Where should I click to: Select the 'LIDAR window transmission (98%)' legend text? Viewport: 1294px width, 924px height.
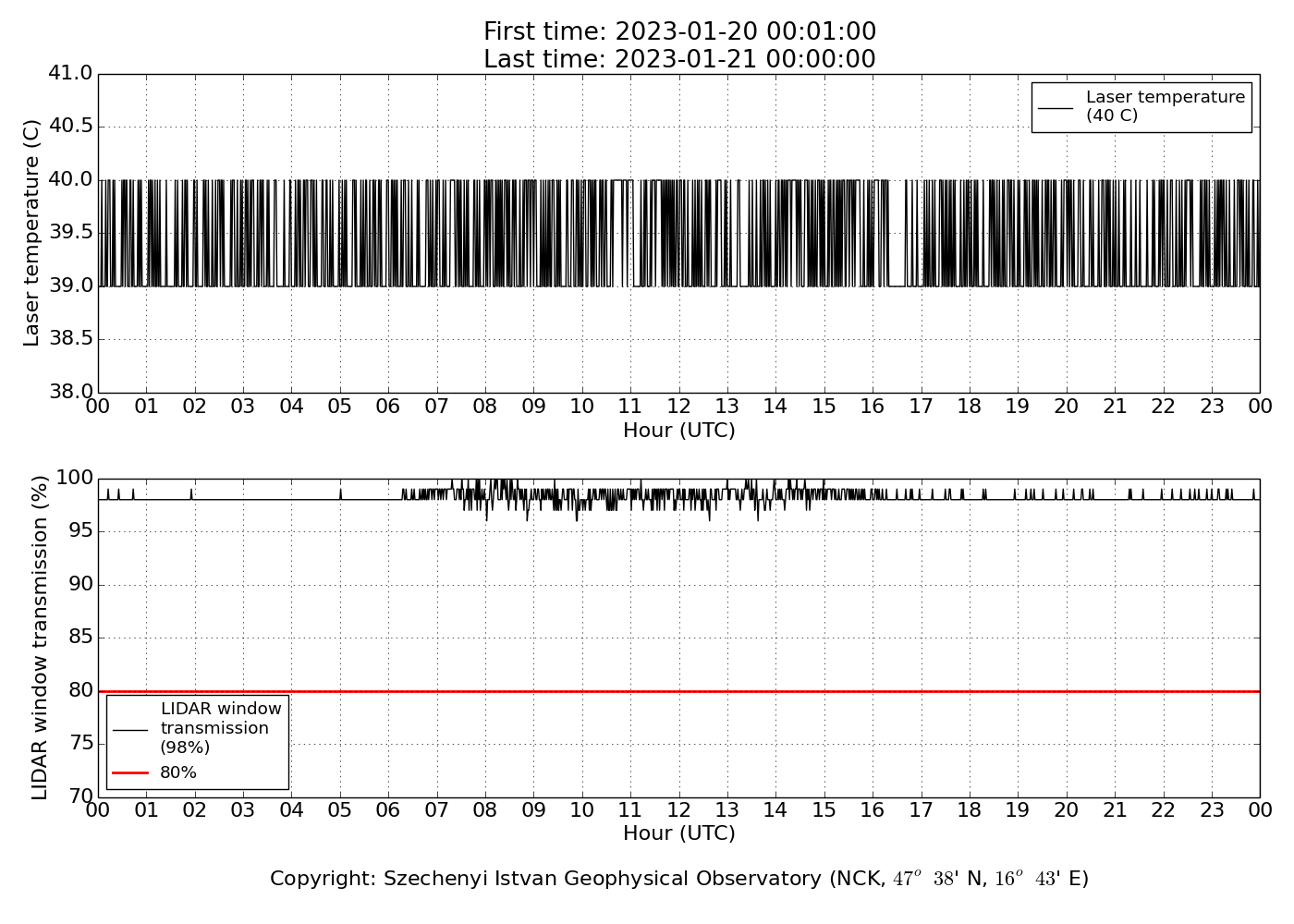pyautogui.click(x=220, y=728)
